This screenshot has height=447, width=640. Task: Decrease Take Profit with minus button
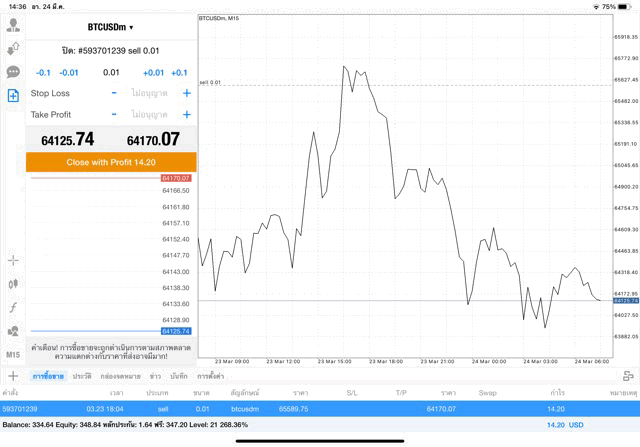[114, 115]
